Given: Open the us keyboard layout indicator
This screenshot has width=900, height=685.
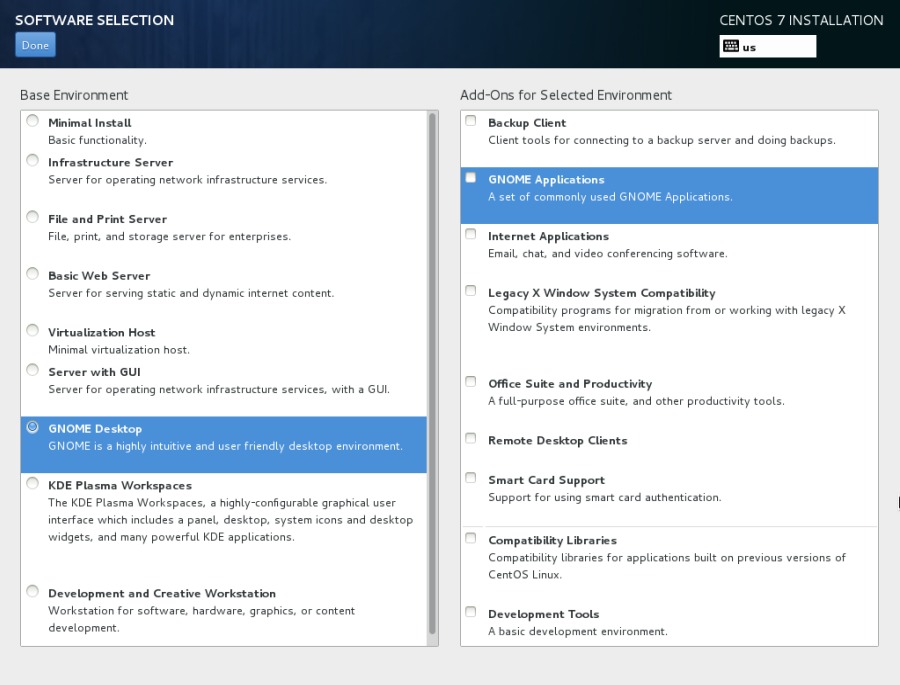Looking at the screenshot, I should click(767, 47).
